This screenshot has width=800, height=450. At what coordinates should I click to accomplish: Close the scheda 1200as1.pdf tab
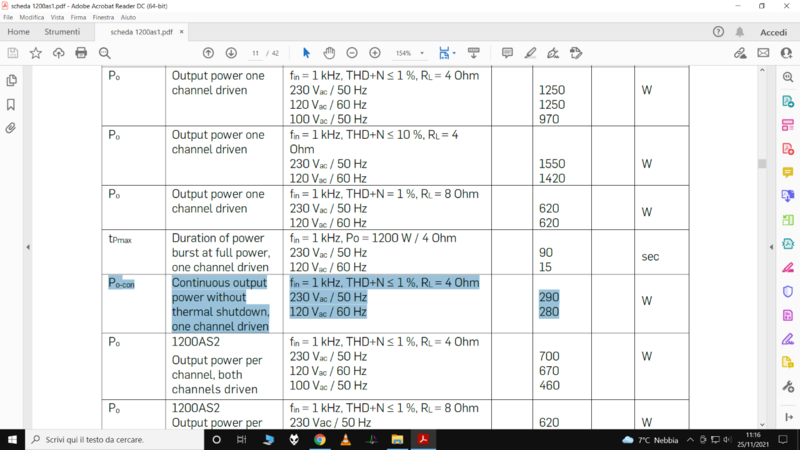181,32
